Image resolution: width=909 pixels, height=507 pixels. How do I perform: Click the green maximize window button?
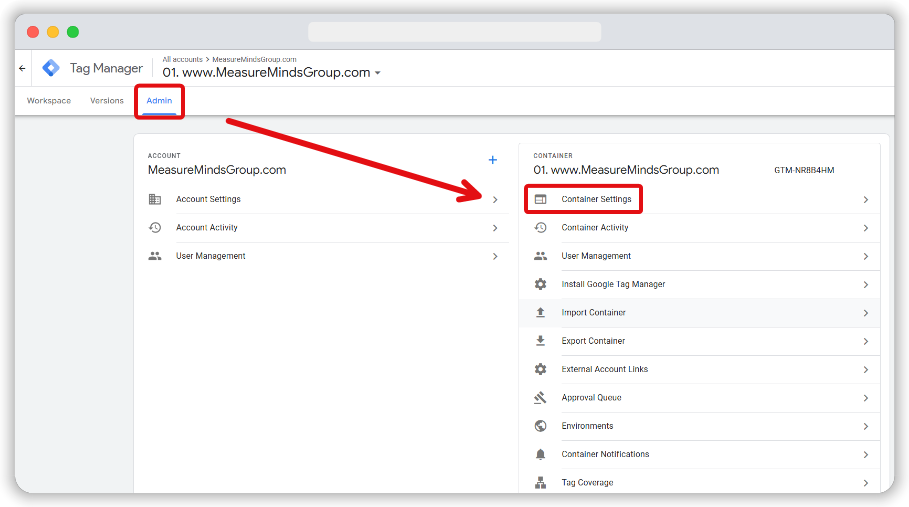click(x=72, y=32)
